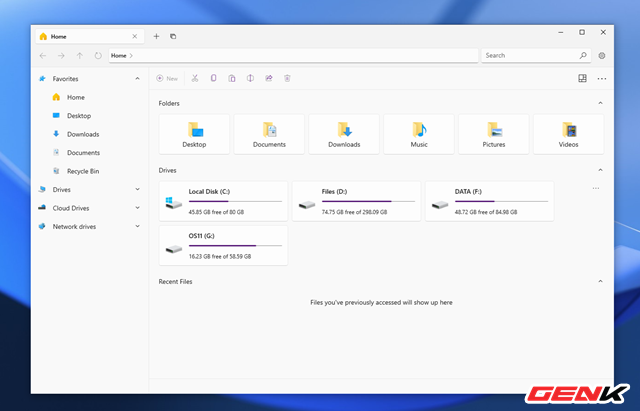Expand the Network drives sidebar section
Image resolution: width=640 pixels, height=411 pixels.
point(137,226)
